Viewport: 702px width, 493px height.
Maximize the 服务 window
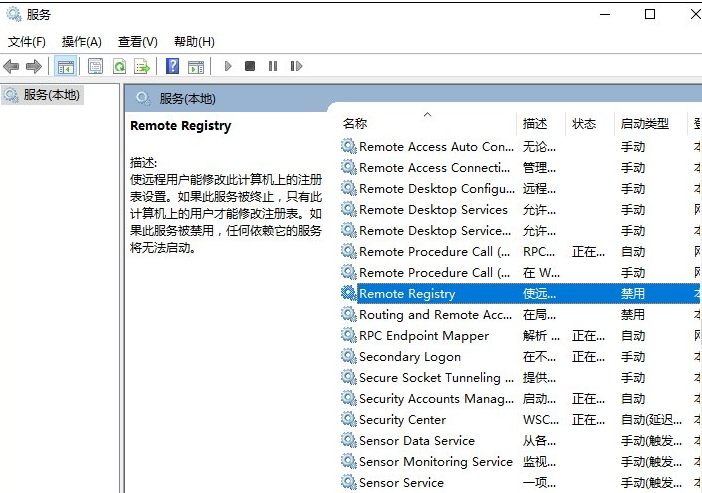tap(650, 14)
